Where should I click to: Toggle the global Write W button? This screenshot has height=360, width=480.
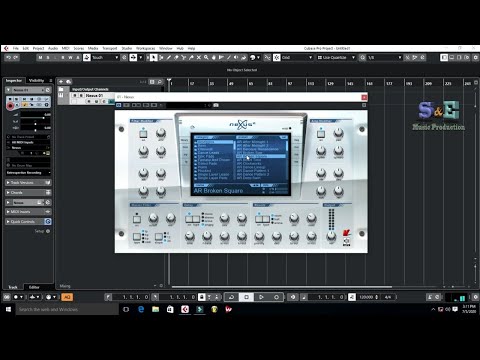click(70, 57)
